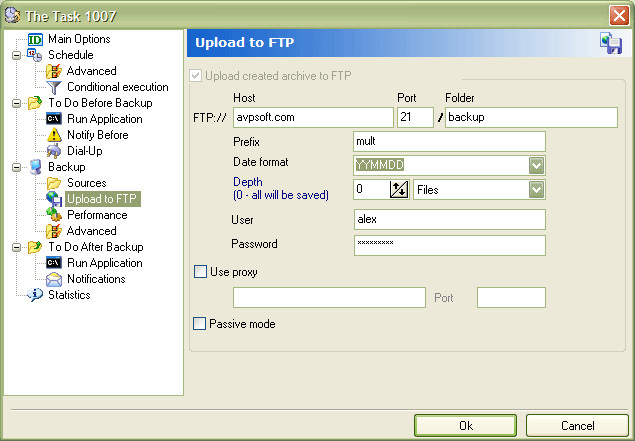Click the FTP Port field showing 21
The height and width of the screenshot is (441, 635).
[x=415, y=117]
